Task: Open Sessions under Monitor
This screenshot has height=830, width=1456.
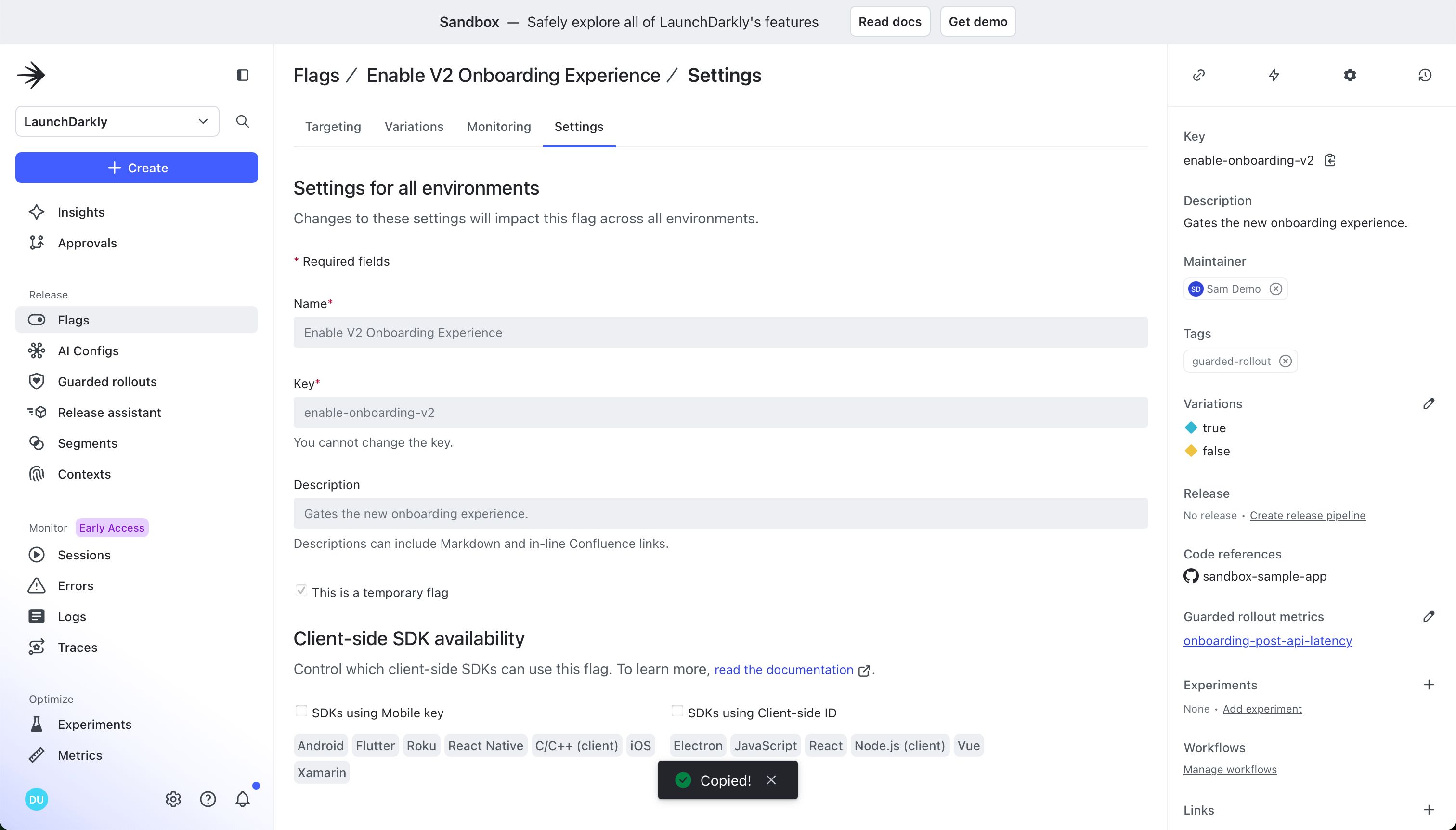Action: (137, 555)
